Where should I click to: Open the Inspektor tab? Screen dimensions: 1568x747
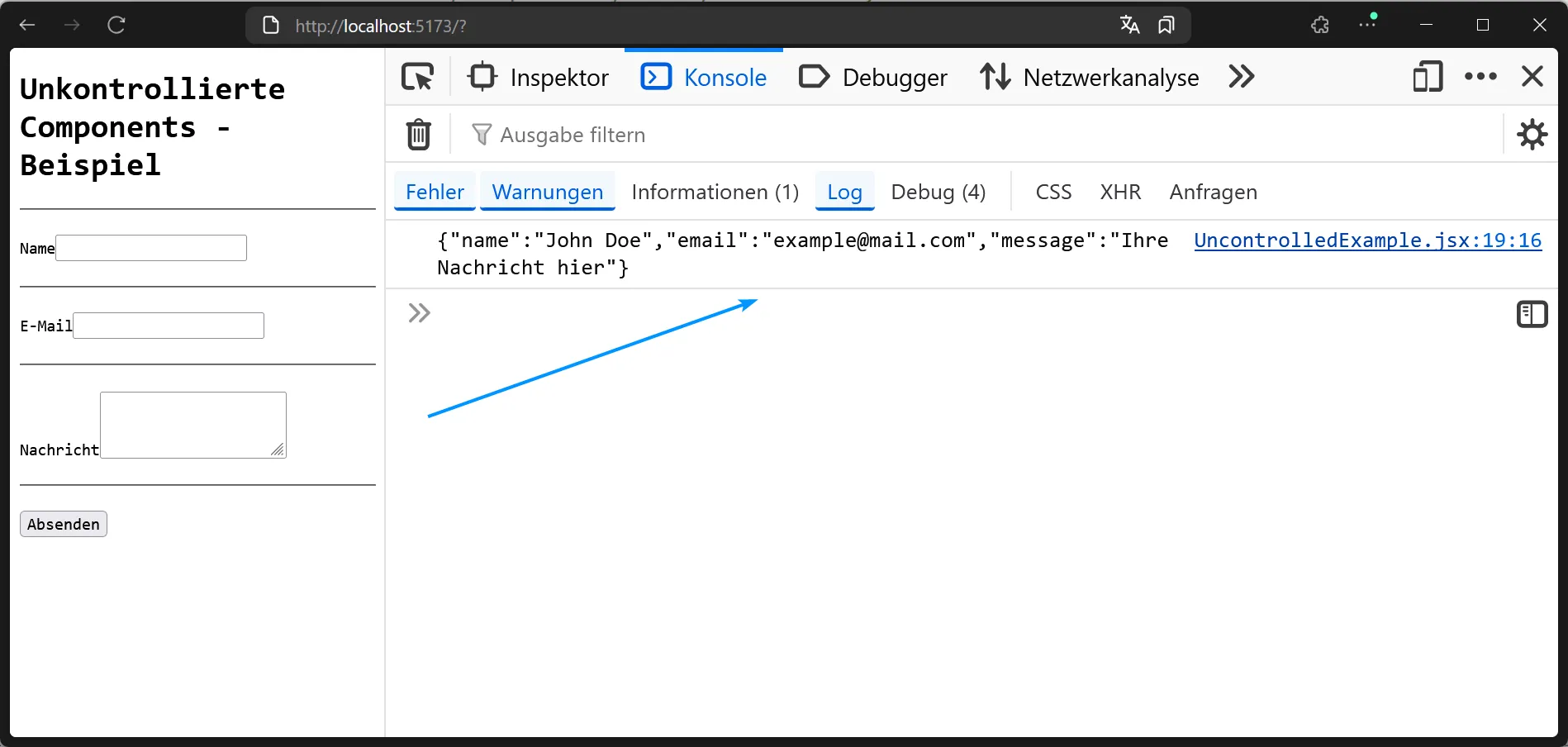(x=539, y=77)
